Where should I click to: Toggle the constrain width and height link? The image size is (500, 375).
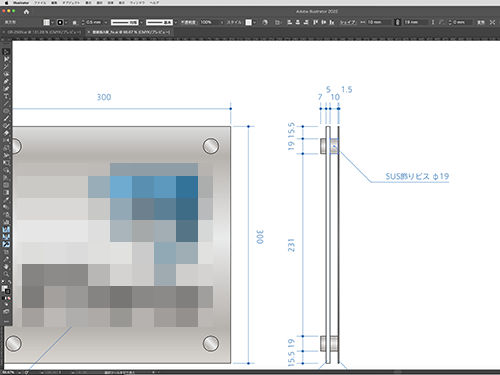[x=397, y=22]
